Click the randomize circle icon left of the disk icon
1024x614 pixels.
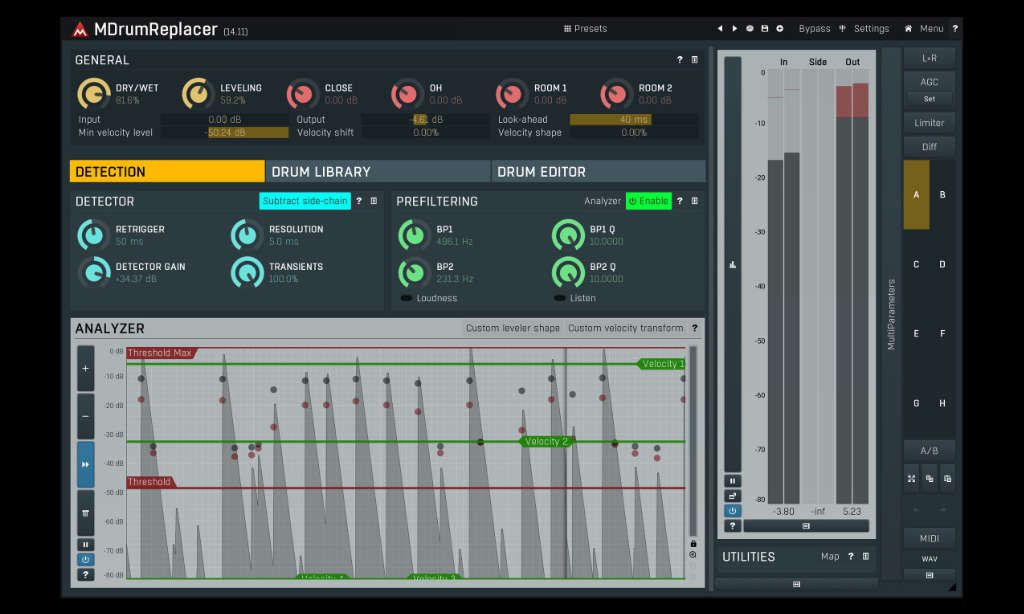pyautogui.click(x=750, y=29)
